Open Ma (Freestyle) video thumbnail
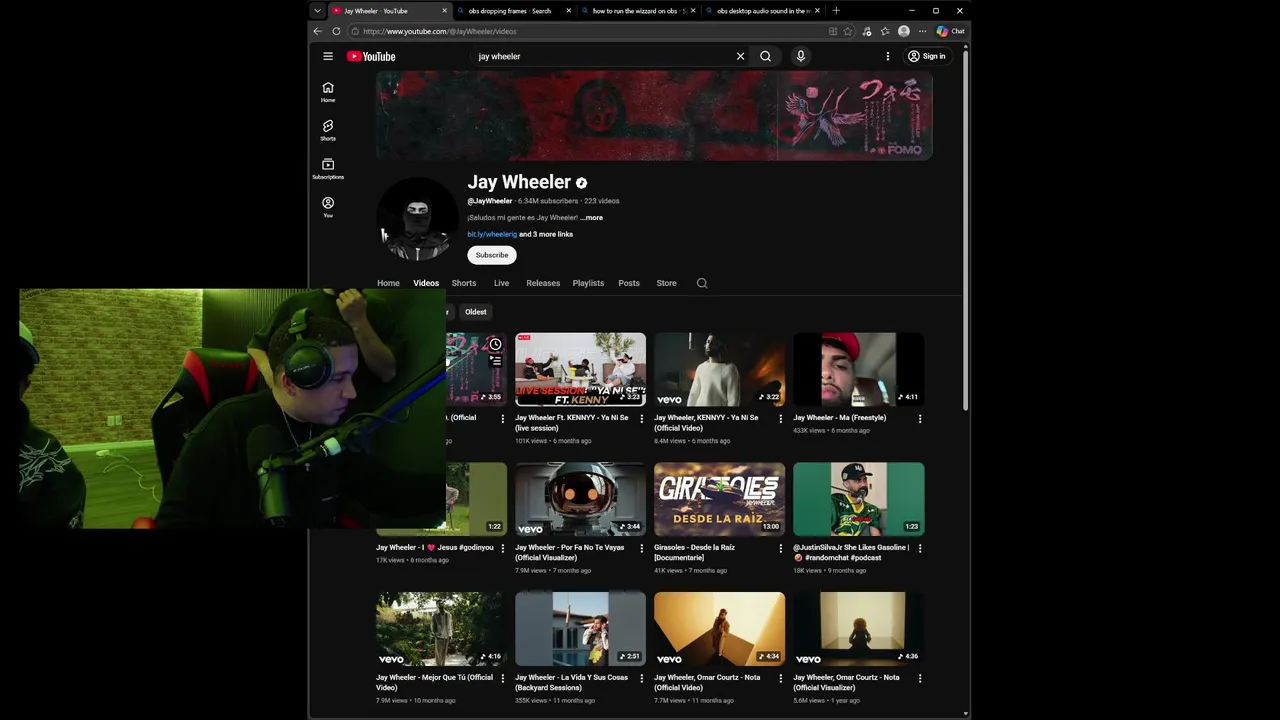Image resolution: width=1280 pixels, height=720 pixels. coord(858,369)
